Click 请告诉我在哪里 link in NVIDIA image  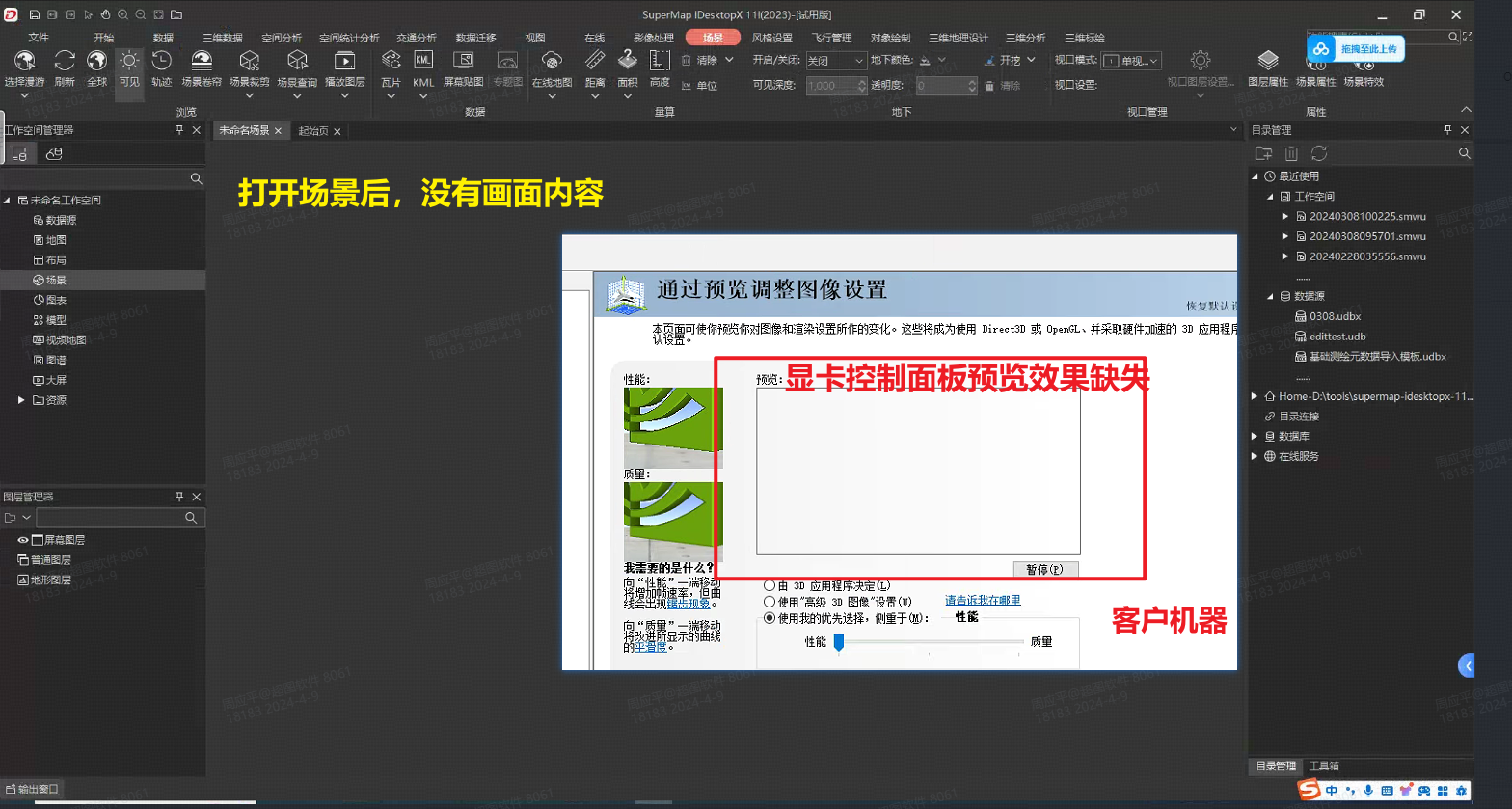coord(983,600)
